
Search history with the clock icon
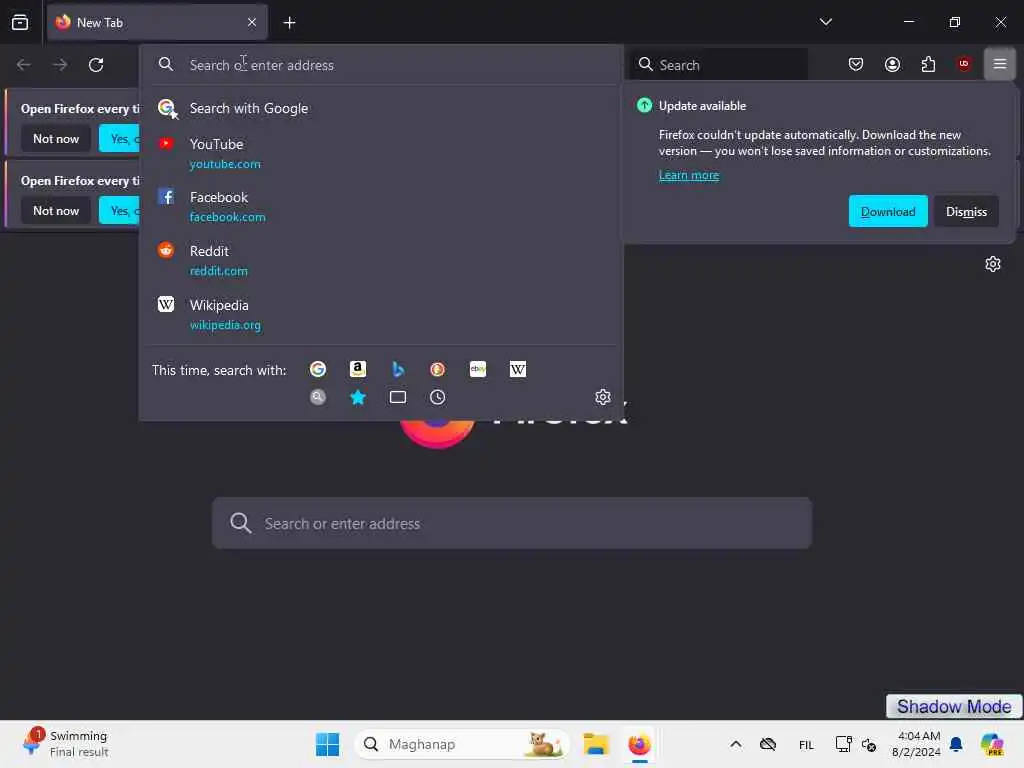tap(438, 397)
